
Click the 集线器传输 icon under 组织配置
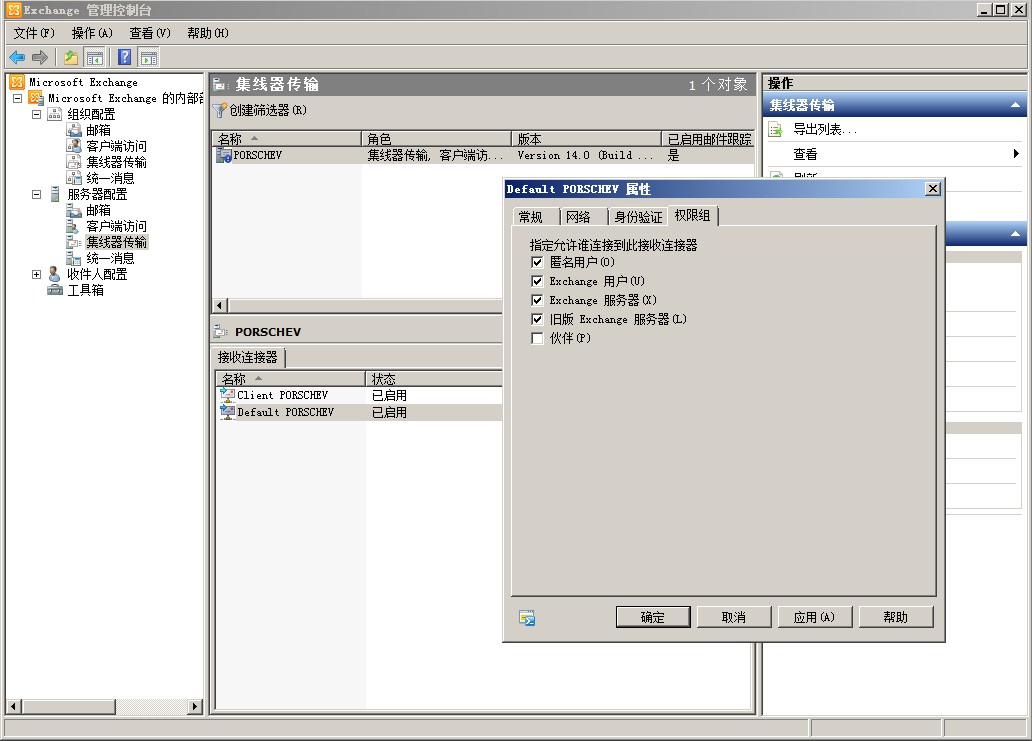pos(74,162)
